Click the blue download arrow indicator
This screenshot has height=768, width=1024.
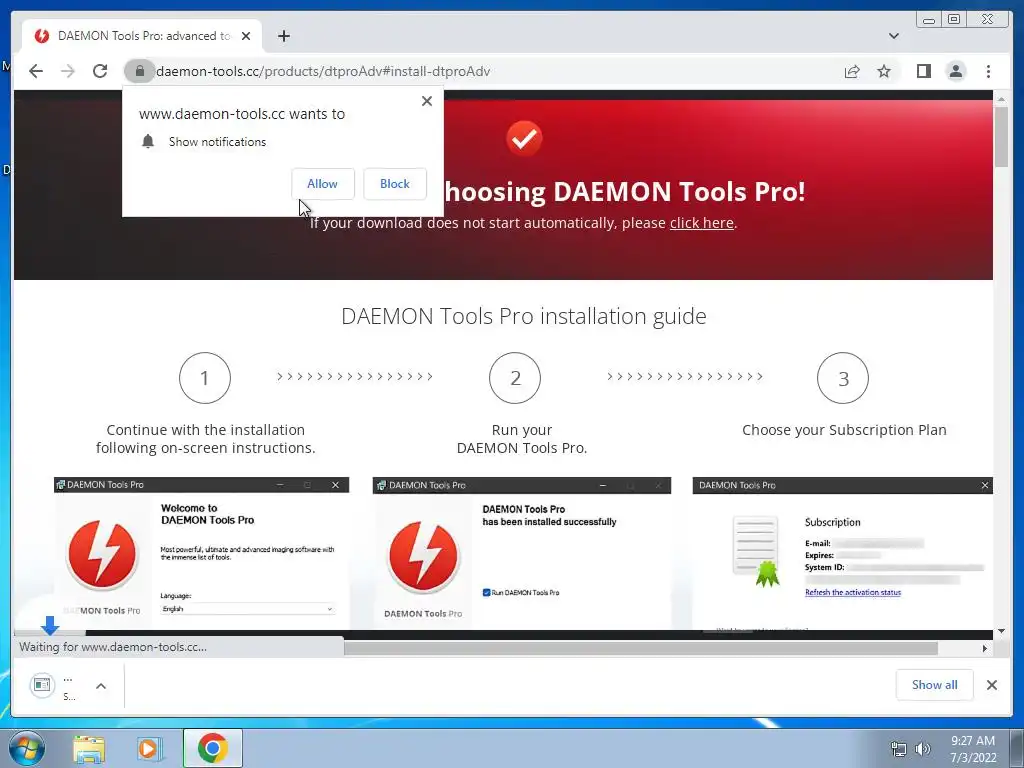point(50,625)
